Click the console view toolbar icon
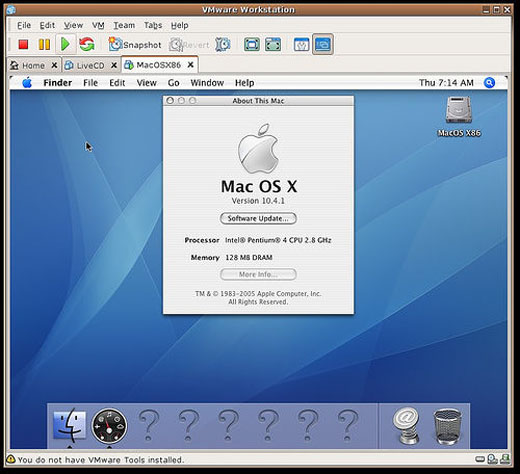Viewport: 520px width, 474px height. click(323, 44)
